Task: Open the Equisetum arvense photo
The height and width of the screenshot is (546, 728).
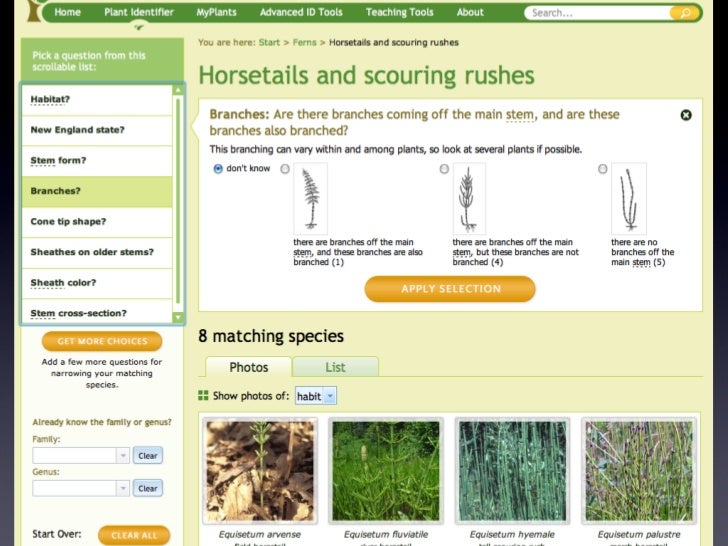Action: tap(260, 471)
